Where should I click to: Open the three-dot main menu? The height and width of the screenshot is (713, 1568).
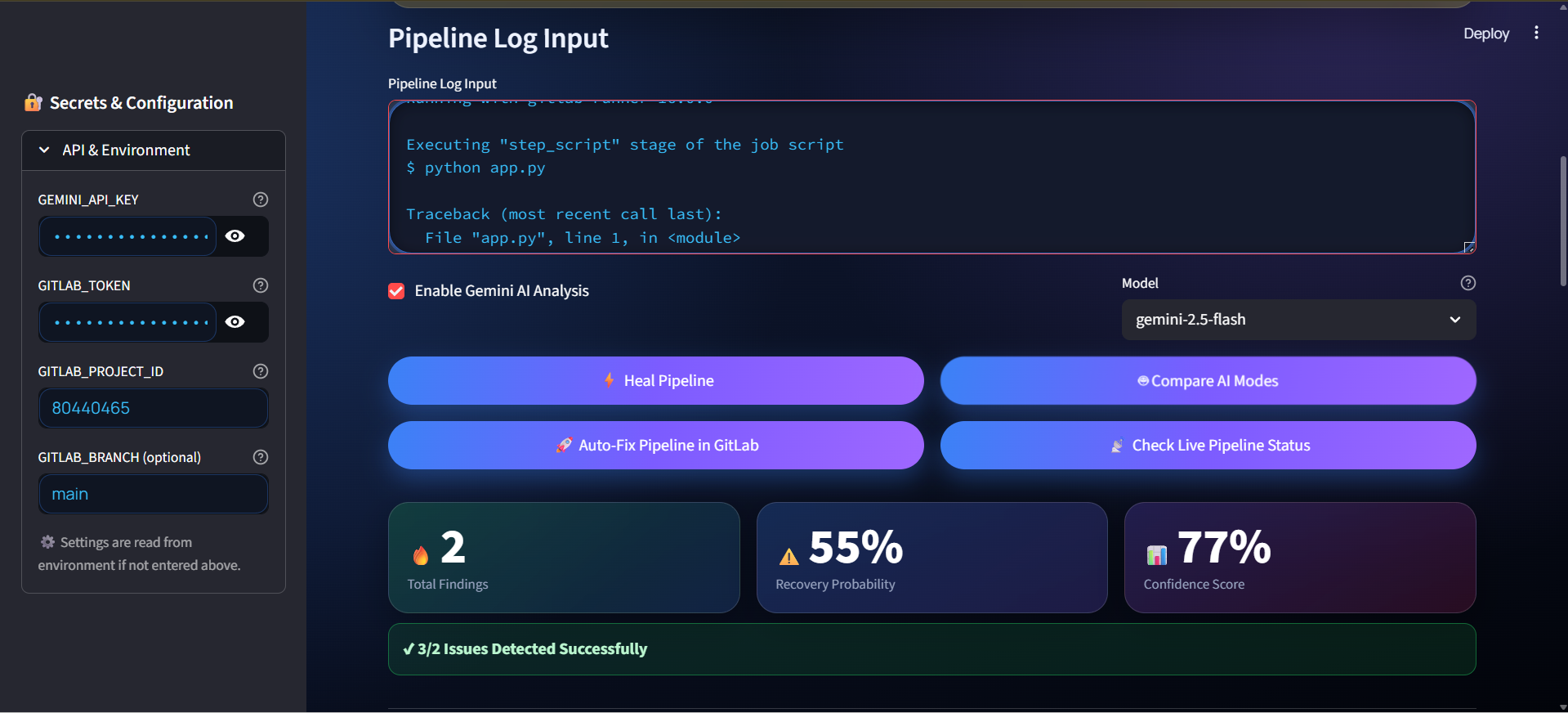pos(1536,33)
